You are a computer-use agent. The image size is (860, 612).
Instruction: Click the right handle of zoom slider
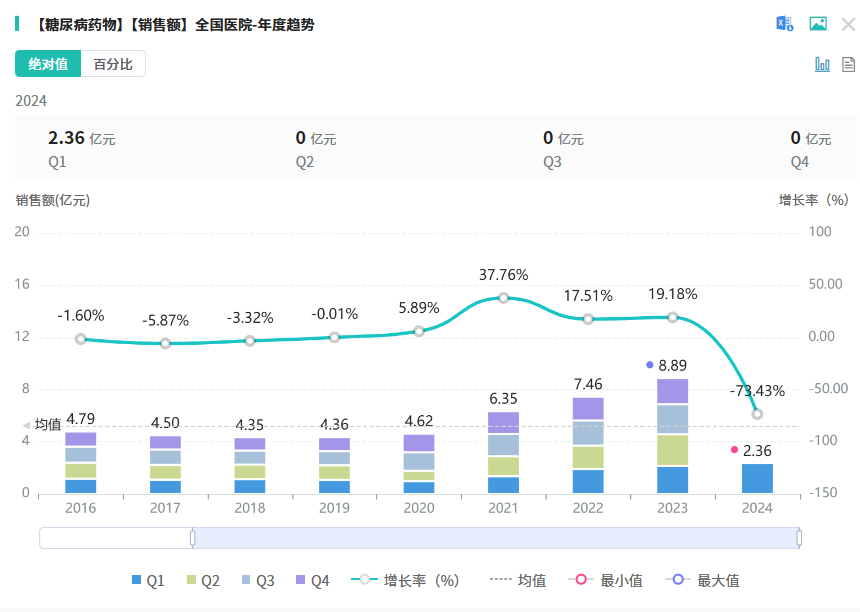coord(799,538)
